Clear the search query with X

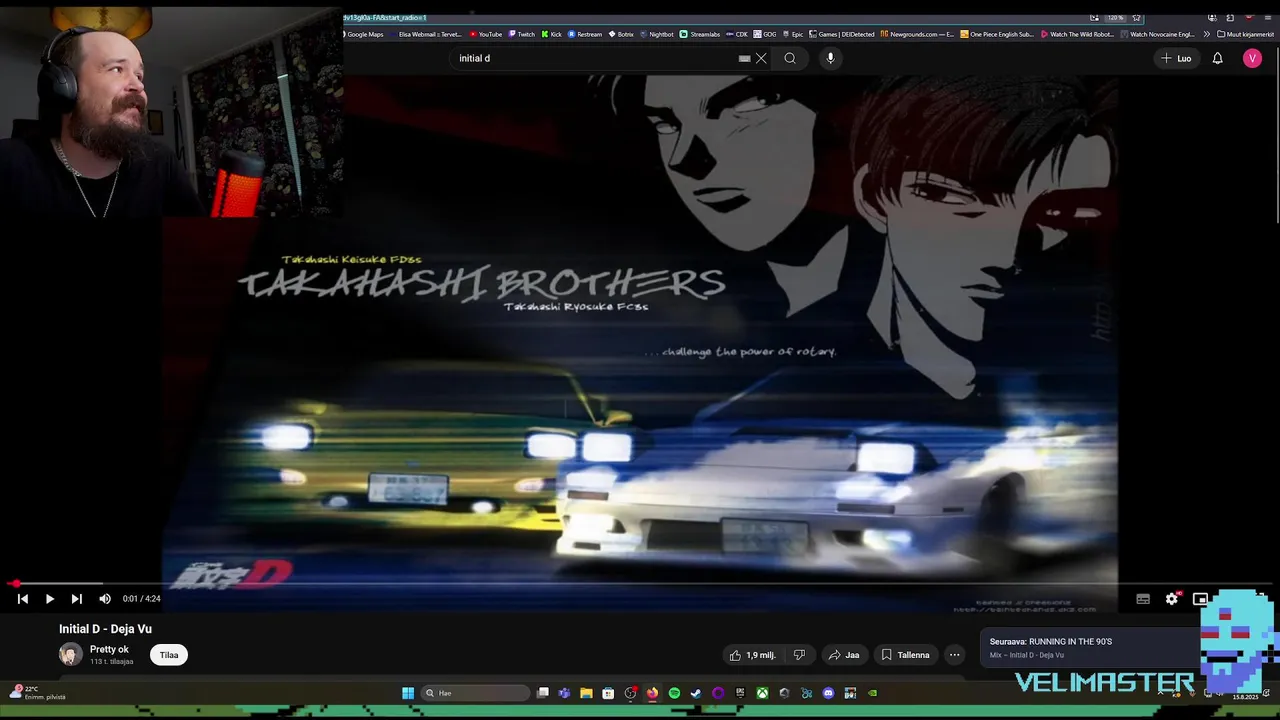click(x=761, y=58)
